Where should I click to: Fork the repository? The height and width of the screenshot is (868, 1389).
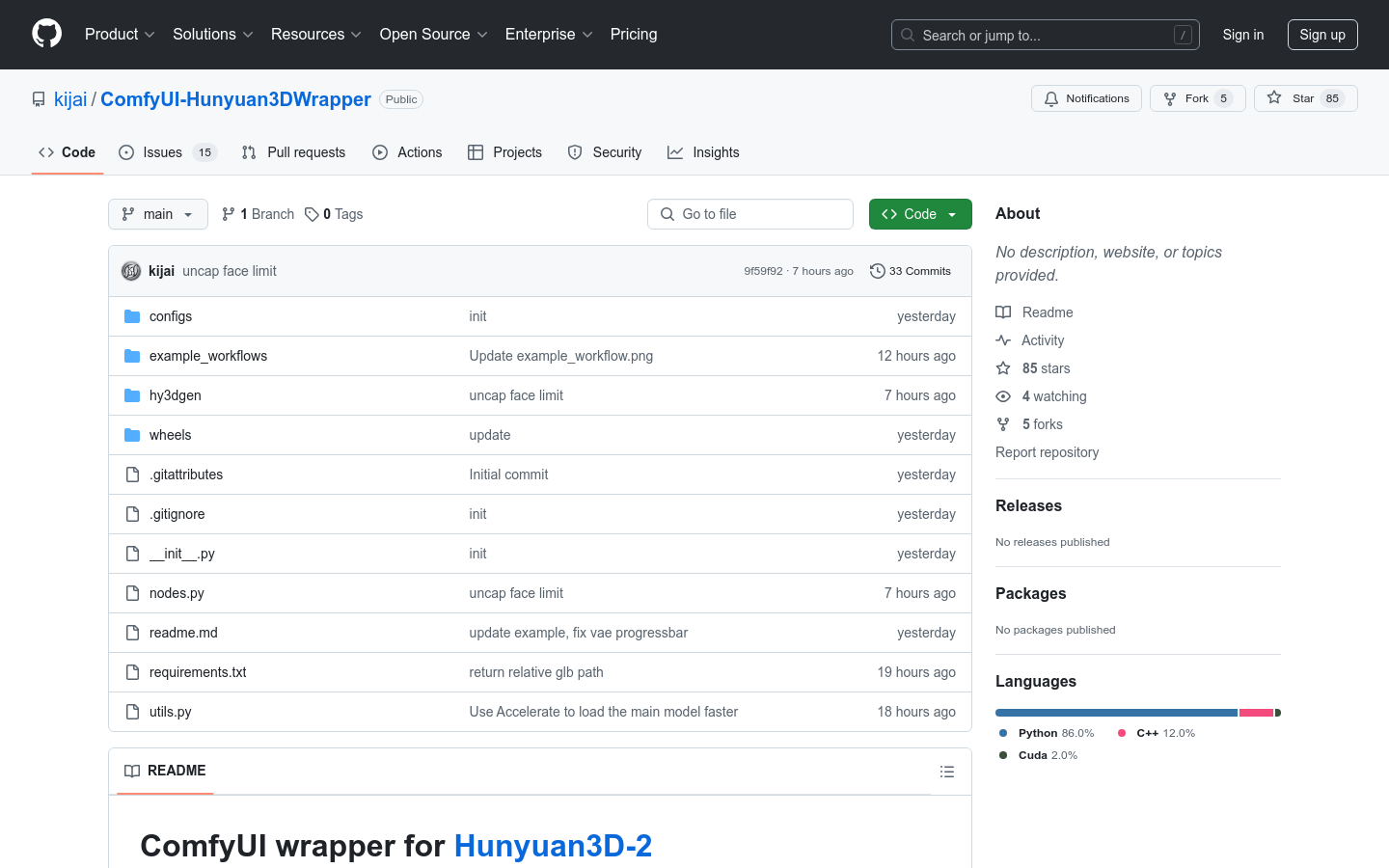click(1197, 98)
